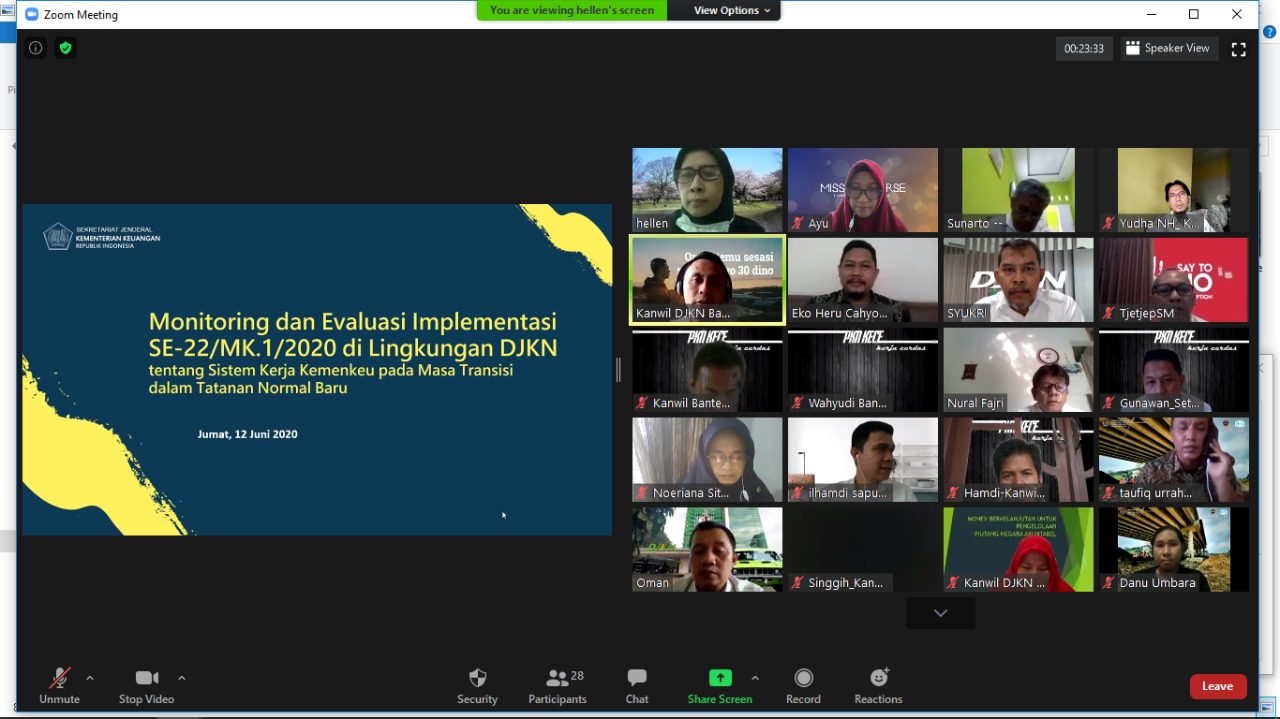
Task: Open the Participants panel
Action: (558, 685)
